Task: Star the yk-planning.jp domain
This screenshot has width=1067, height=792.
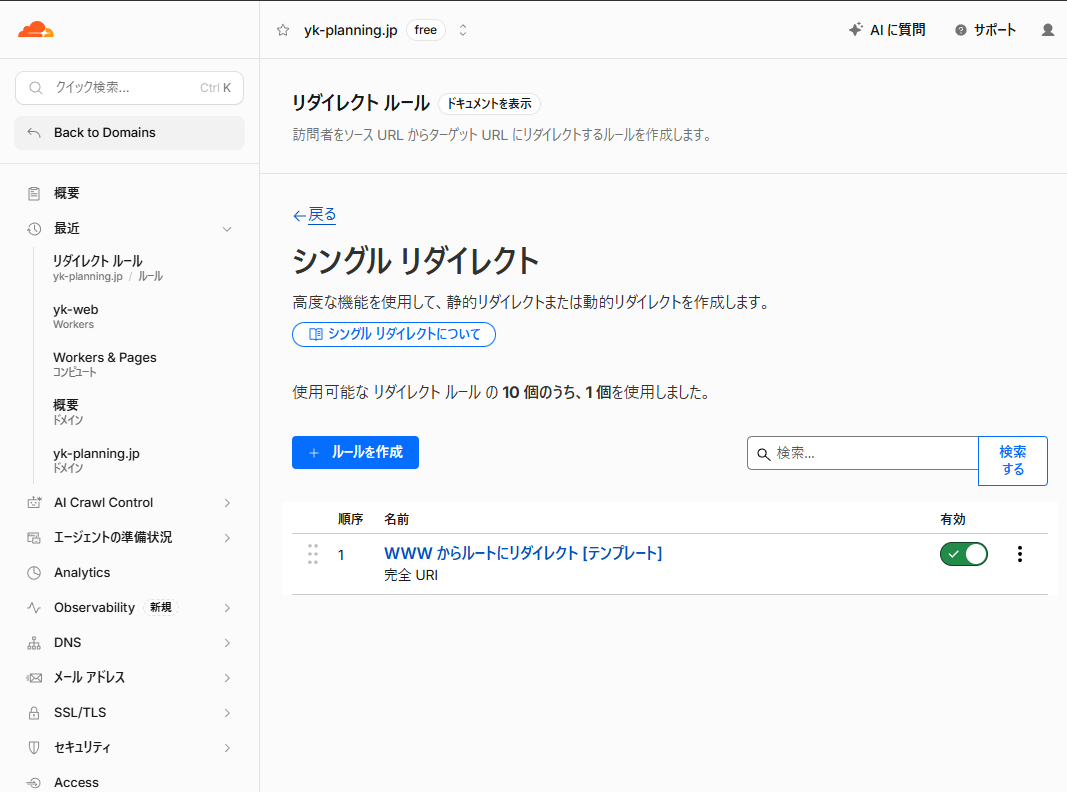Action: pyautogui.click(x=283, y=30)
